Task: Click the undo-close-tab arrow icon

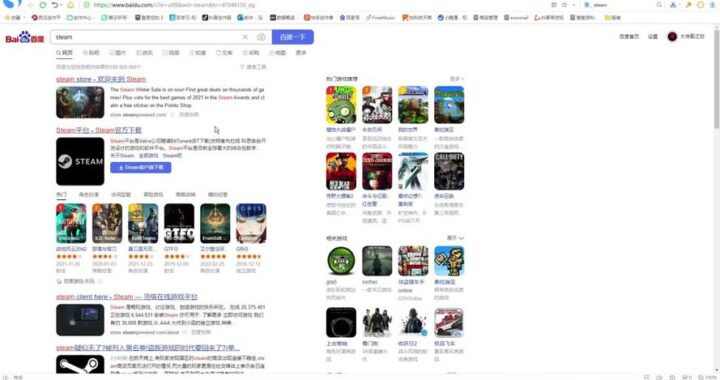Action: [55, 5]
